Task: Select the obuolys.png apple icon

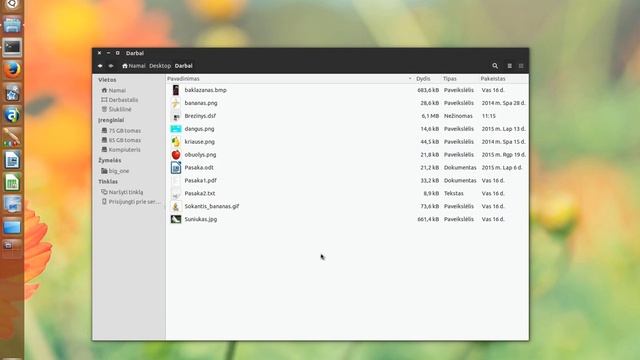Action: click(x=176, y=155)
